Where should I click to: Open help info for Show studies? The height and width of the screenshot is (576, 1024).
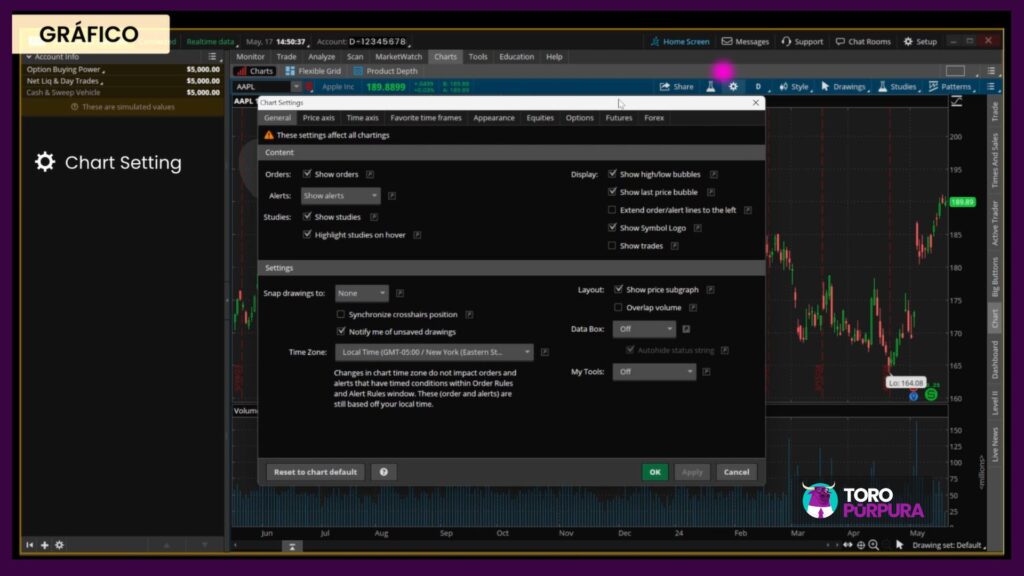coord(374,217)
